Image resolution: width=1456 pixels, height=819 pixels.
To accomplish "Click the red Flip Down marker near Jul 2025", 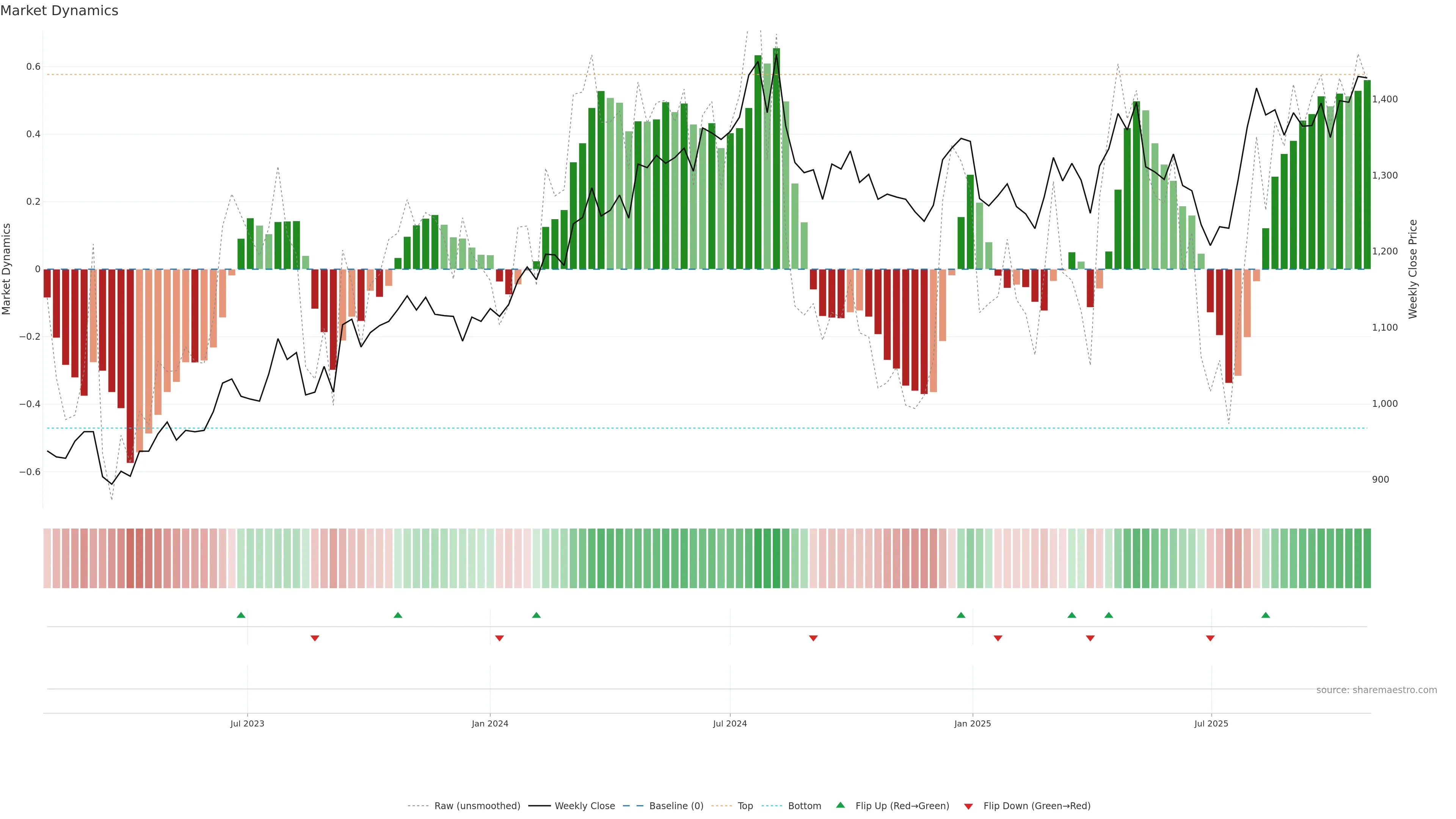I will coord(1210,638).
